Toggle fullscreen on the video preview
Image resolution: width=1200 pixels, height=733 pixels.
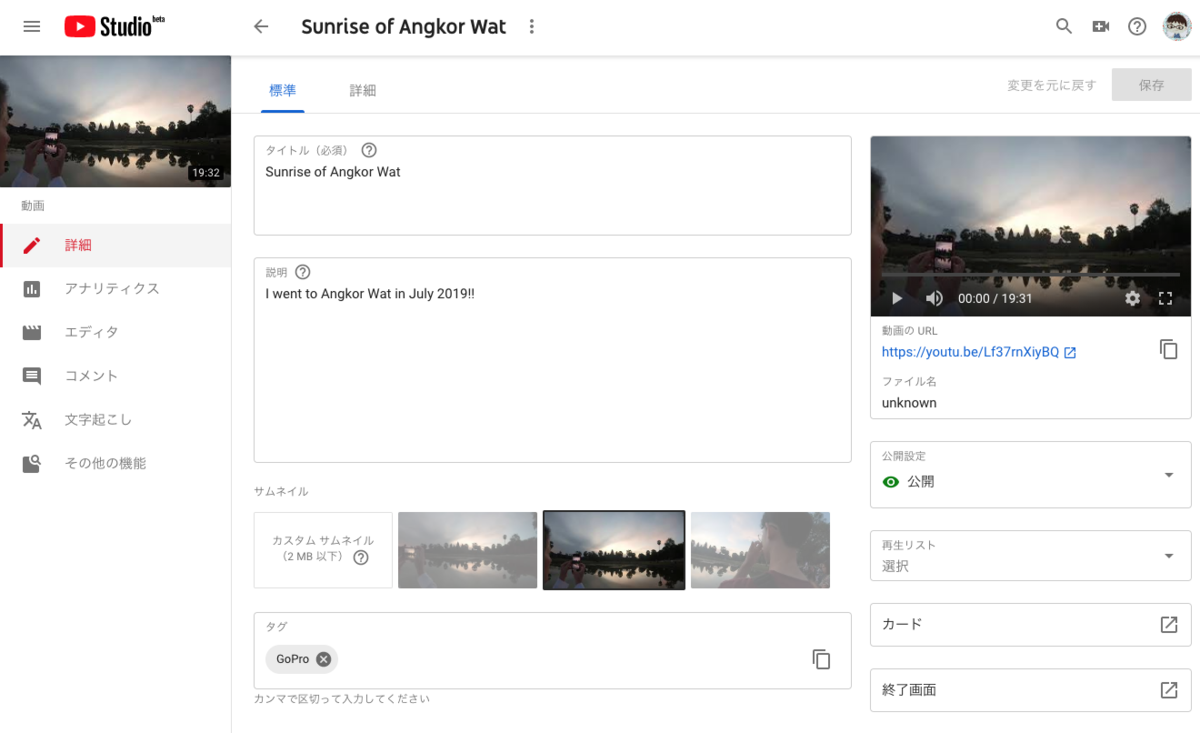pos(1164,298)
